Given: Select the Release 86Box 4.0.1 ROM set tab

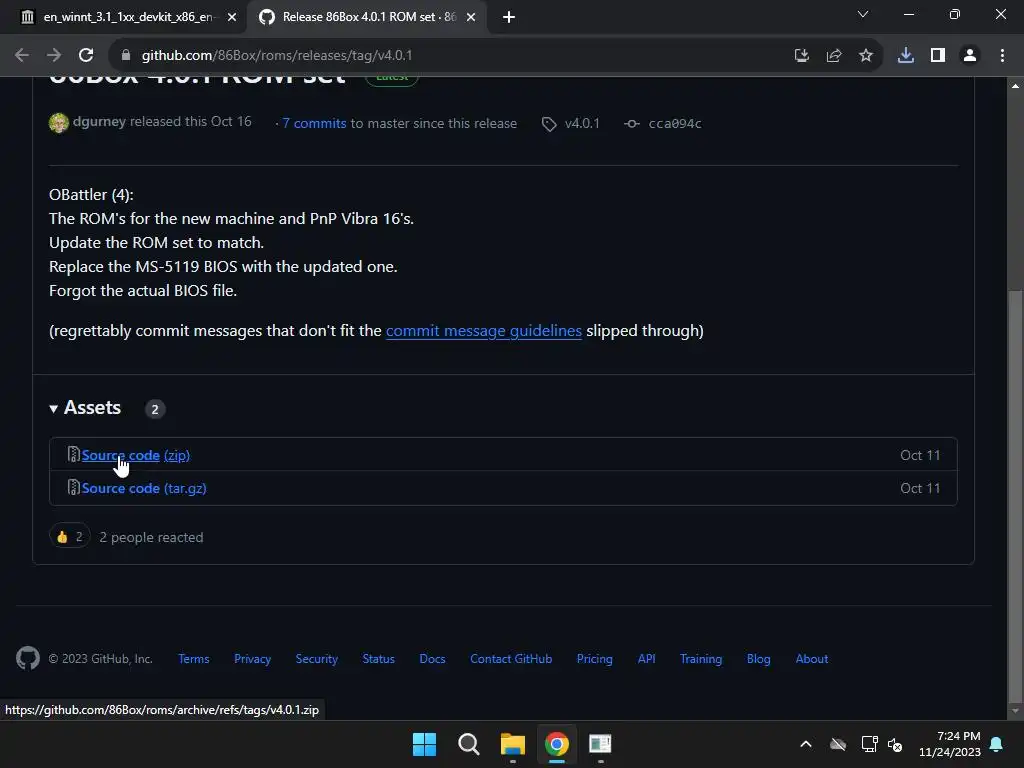Looking at the screenshot, I should pos(366,18).
